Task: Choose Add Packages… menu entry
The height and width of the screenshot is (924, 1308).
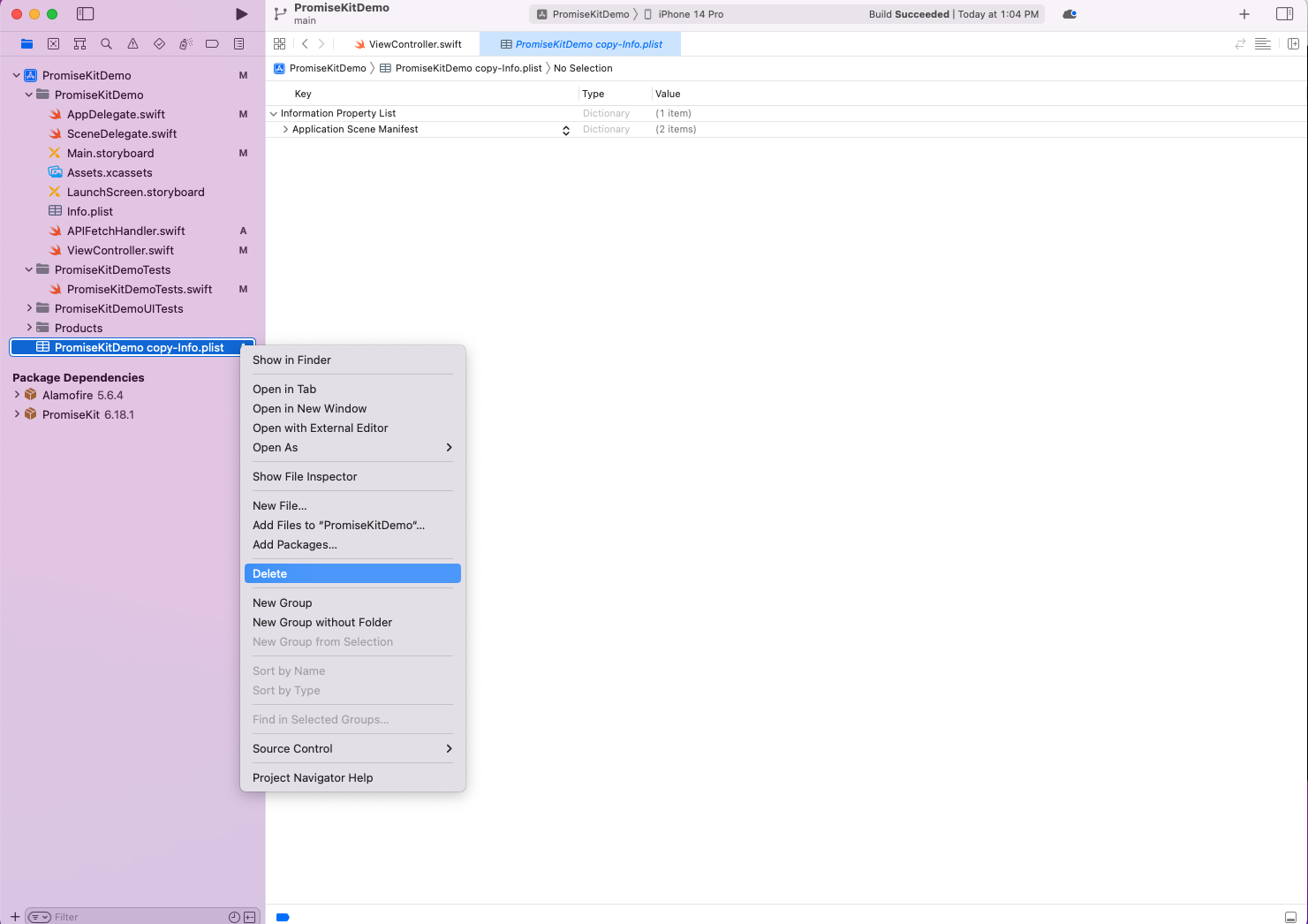Action: coord(352,544)
